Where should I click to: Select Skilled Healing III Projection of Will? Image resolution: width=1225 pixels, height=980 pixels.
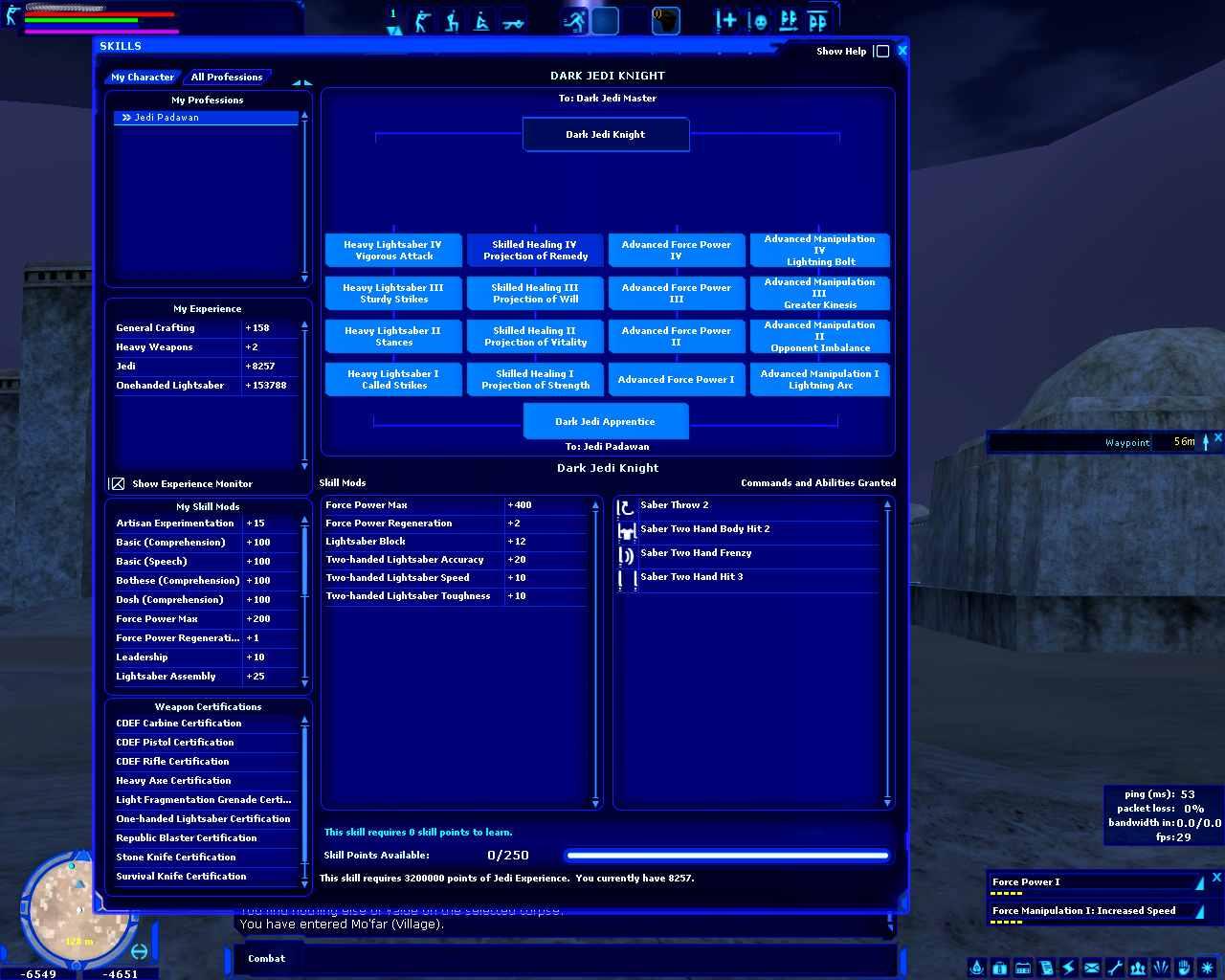tap(535, 294)
